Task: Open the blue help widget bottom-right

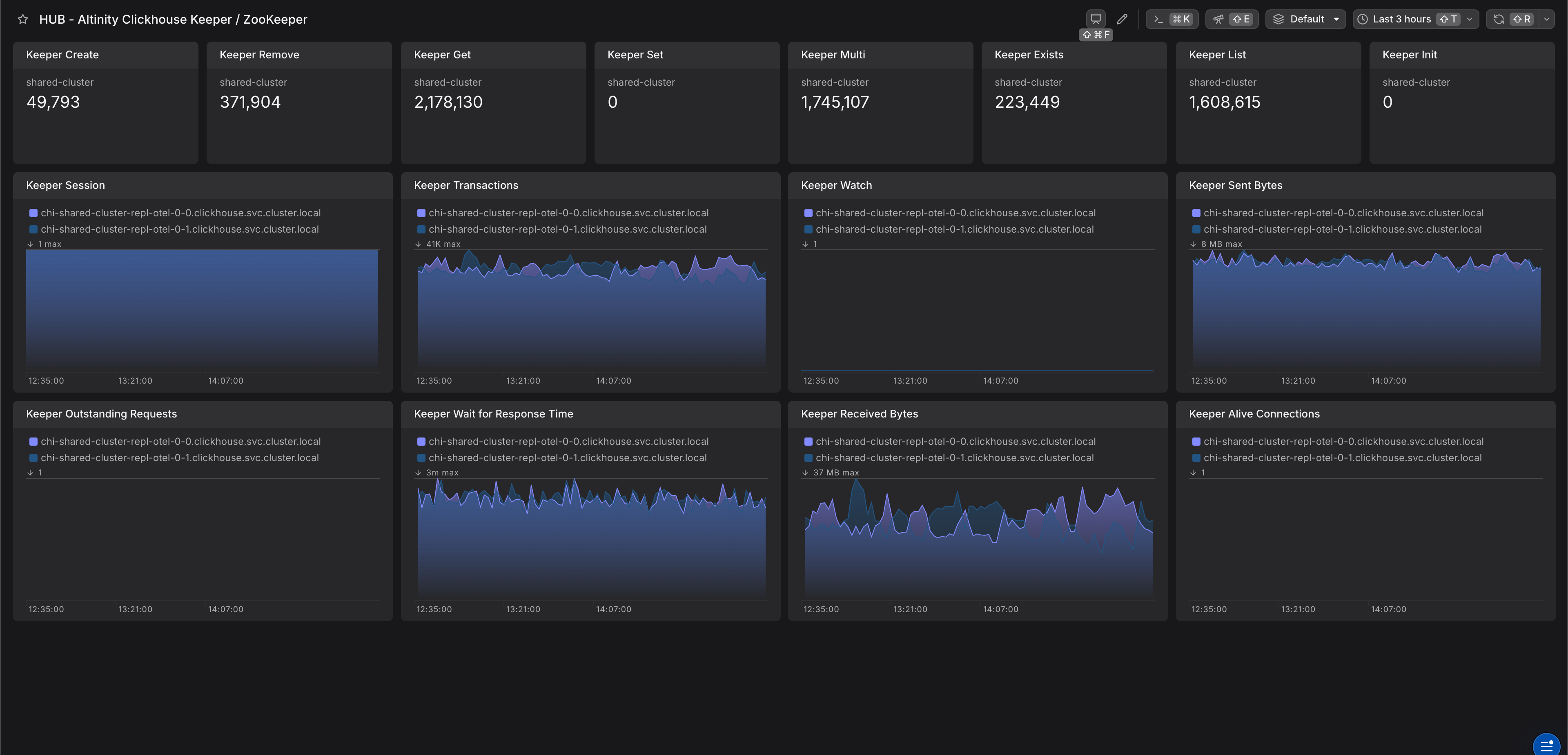Action: pyautogui.click(x=1546, y=745)
